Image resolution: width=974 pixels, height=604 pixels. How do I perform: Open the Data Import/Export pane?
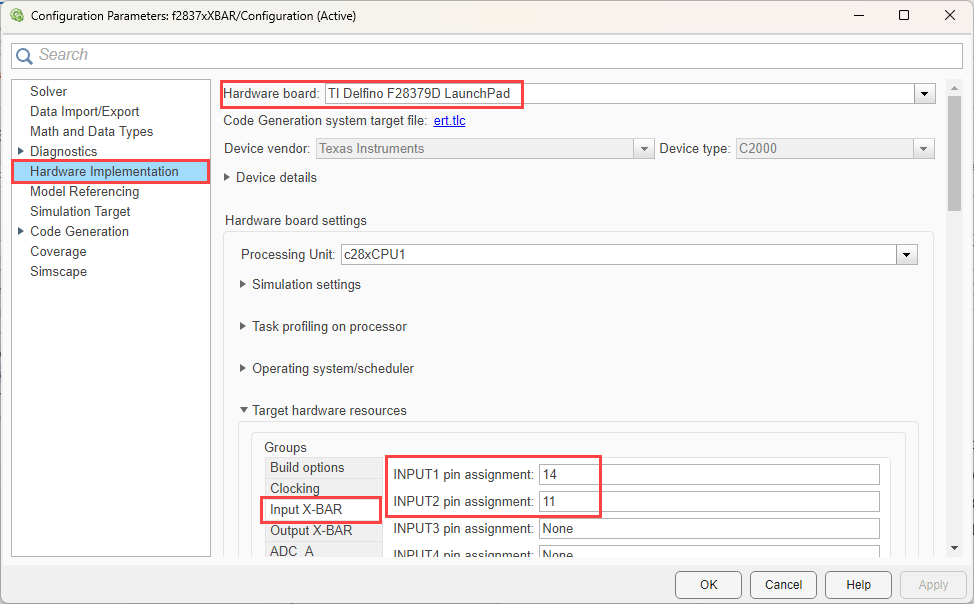[84, 111]
